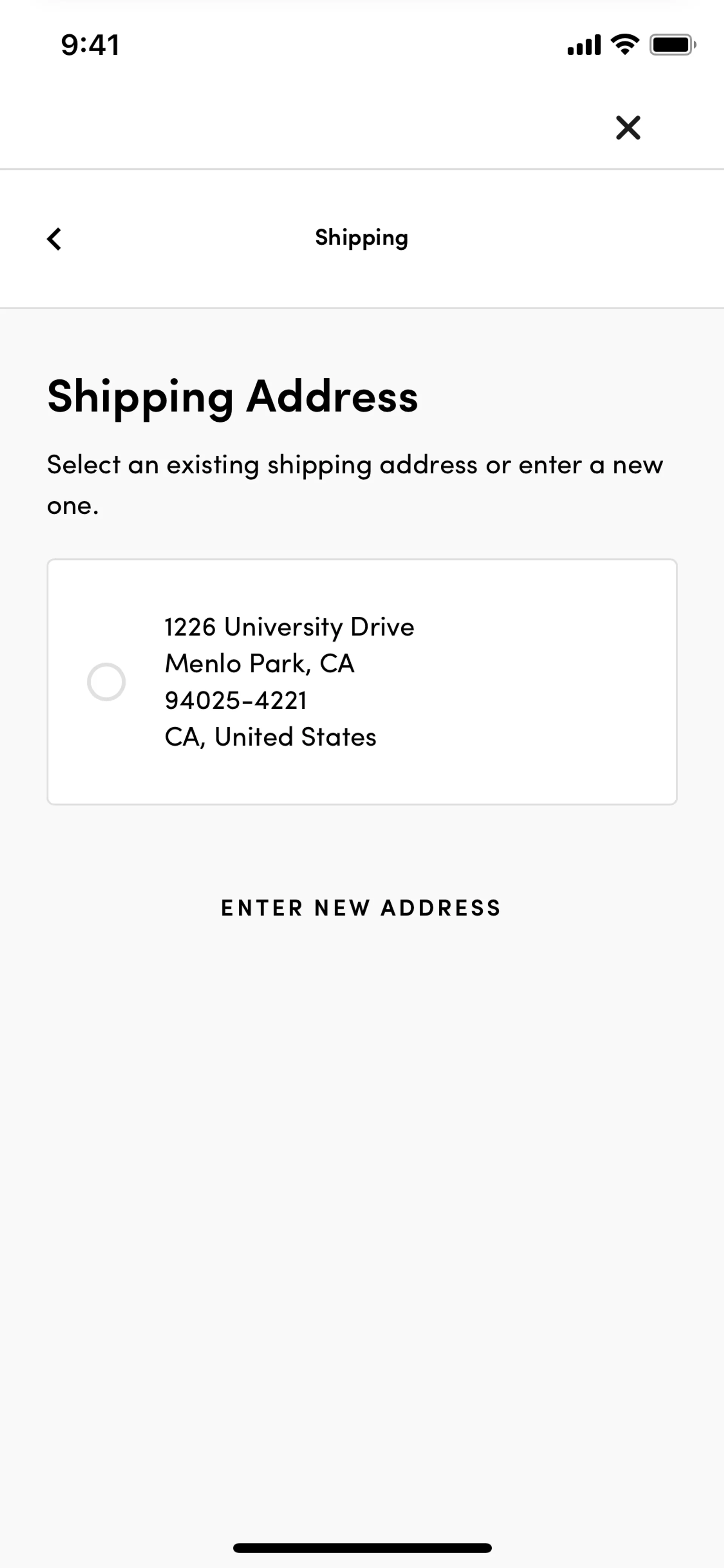
Task: Tap the 'CA, United States' line
Action: coord(271,737)
